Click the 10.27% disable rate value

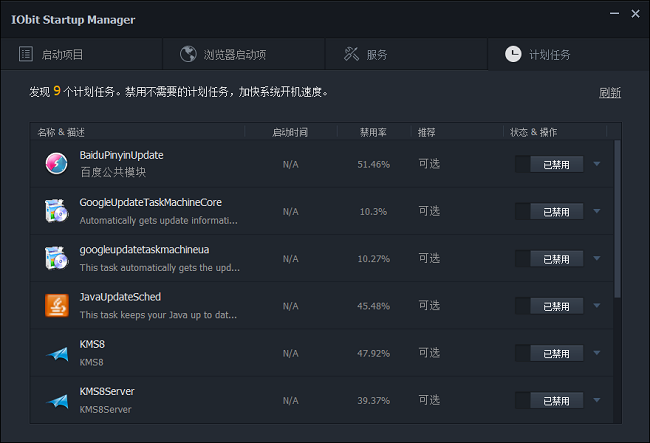374,259
